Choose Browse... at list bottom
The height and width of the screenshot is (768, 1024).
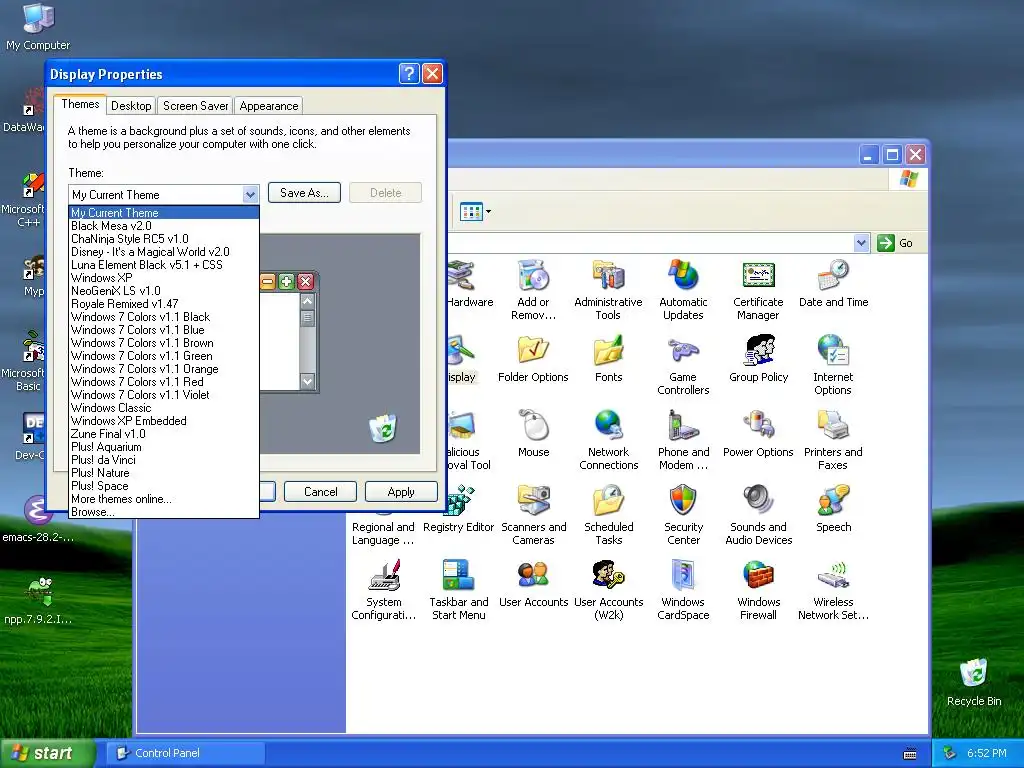click(x=163, y=512)
